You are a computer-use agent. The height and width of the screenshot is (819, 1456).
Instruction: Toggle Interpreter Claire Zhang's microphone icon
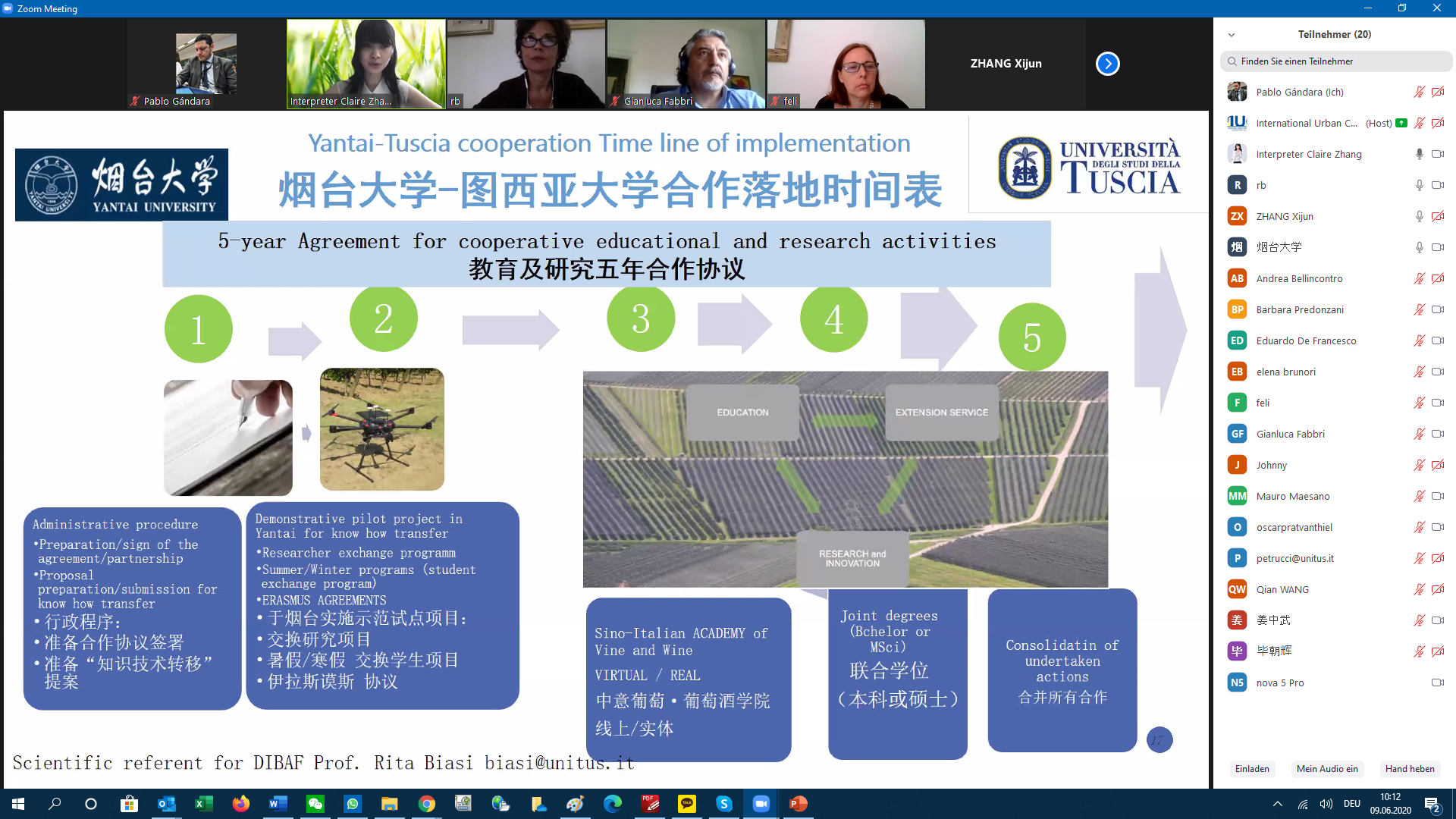(x=1419, y=154)
